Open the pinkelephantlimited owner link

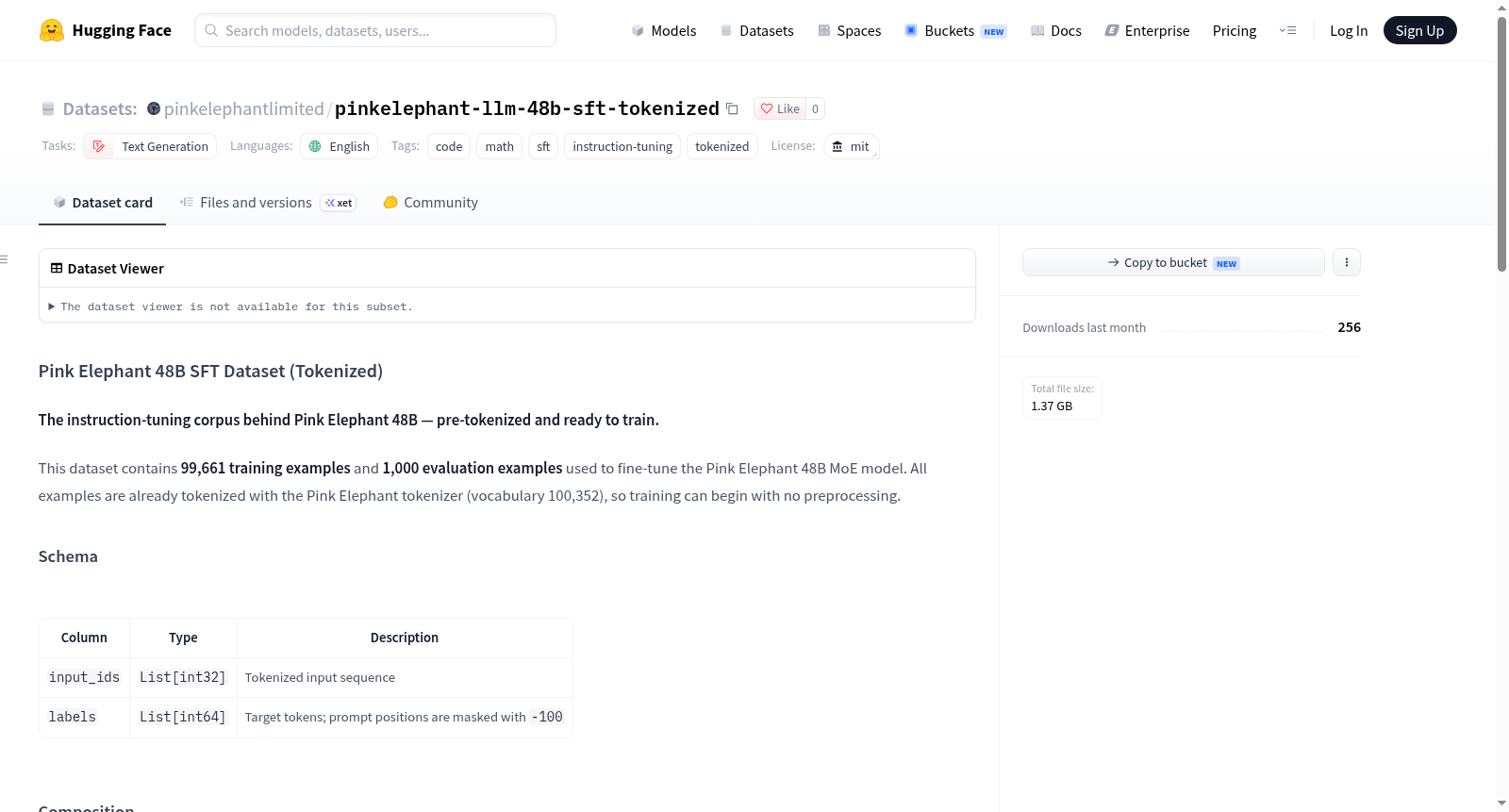[x=243, y=108]
